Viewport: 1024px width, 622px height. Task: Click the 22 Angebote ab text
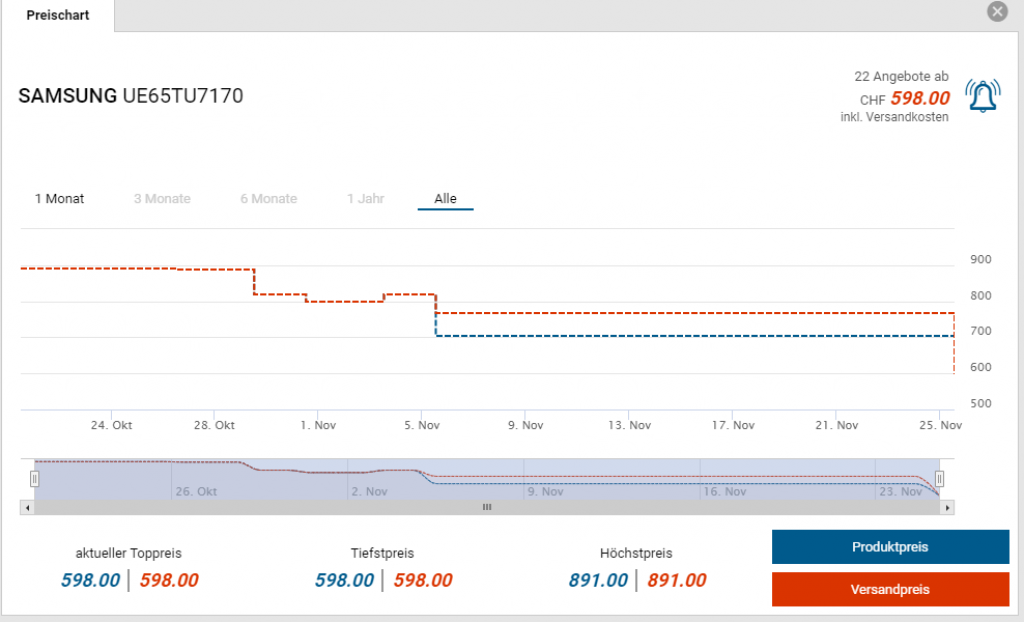click(x=901, y=77)
